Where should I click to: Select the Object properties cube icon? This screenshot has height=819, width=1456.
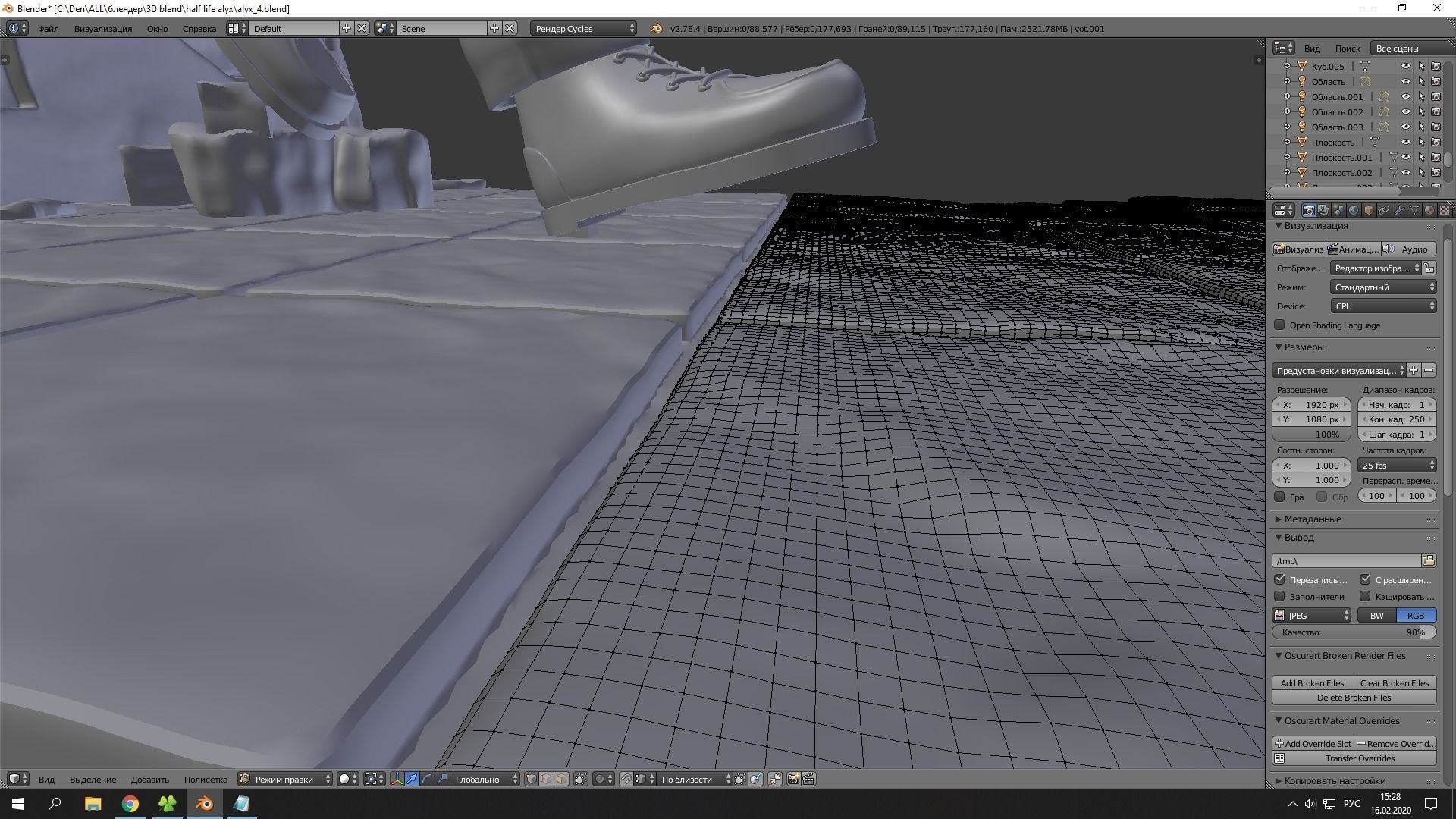1369,210
